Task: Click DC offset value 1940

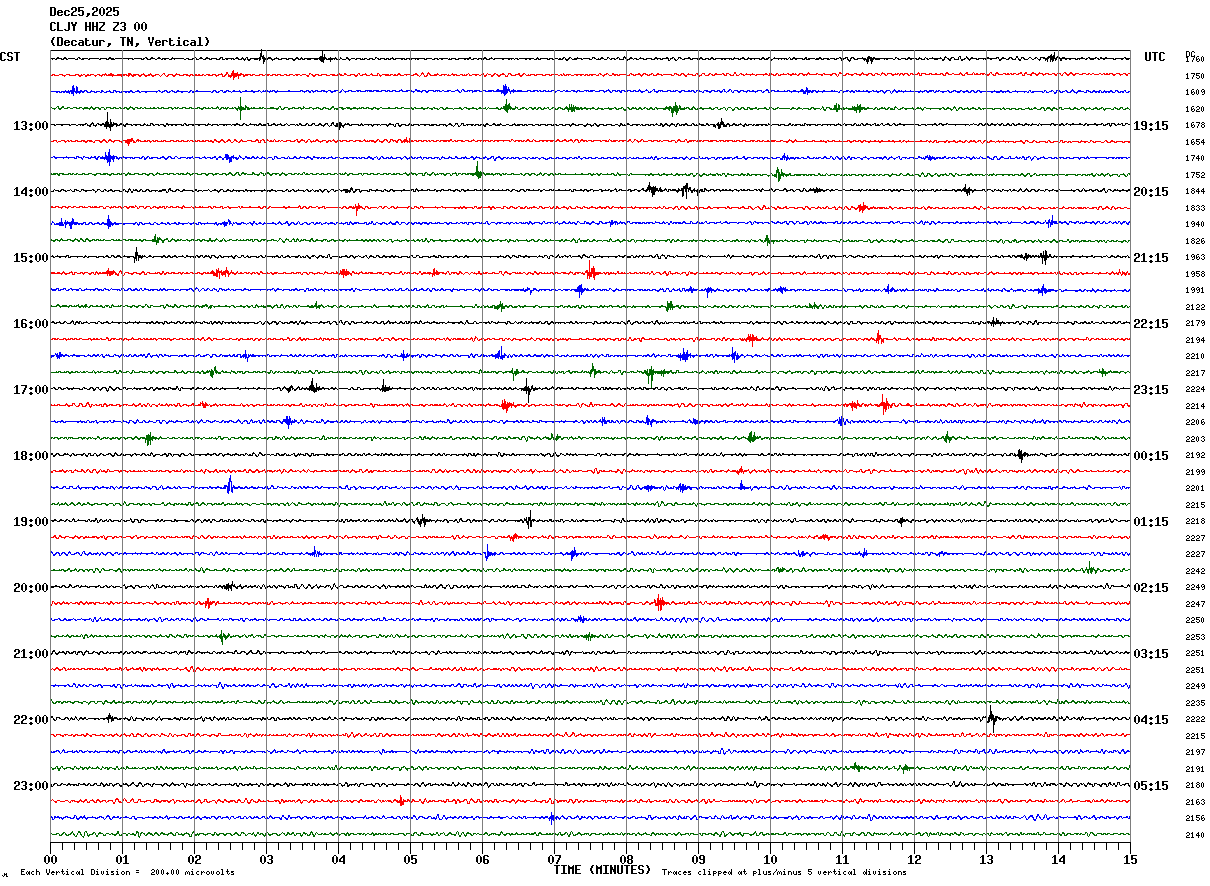Action: 1195,225
